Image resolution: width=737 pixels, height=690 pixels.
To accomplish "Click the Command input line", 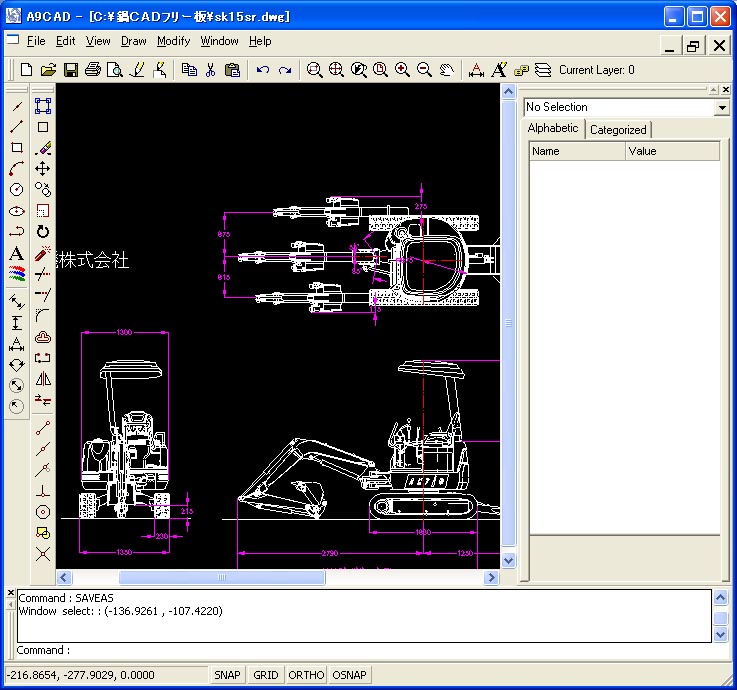I will tap(364, 651).
